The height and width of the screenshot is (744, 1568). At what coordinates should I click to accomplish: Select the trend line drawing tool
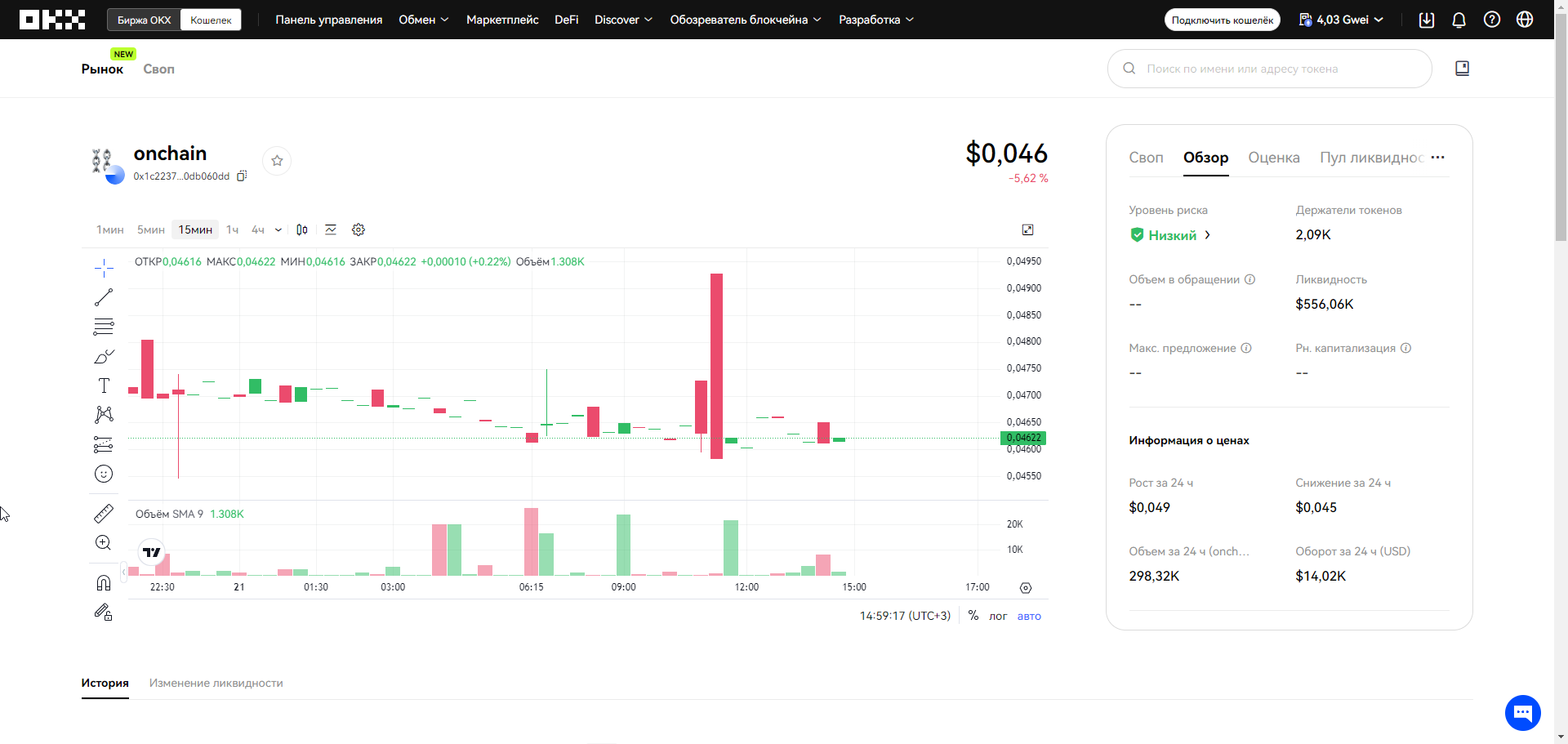(104, 297)
